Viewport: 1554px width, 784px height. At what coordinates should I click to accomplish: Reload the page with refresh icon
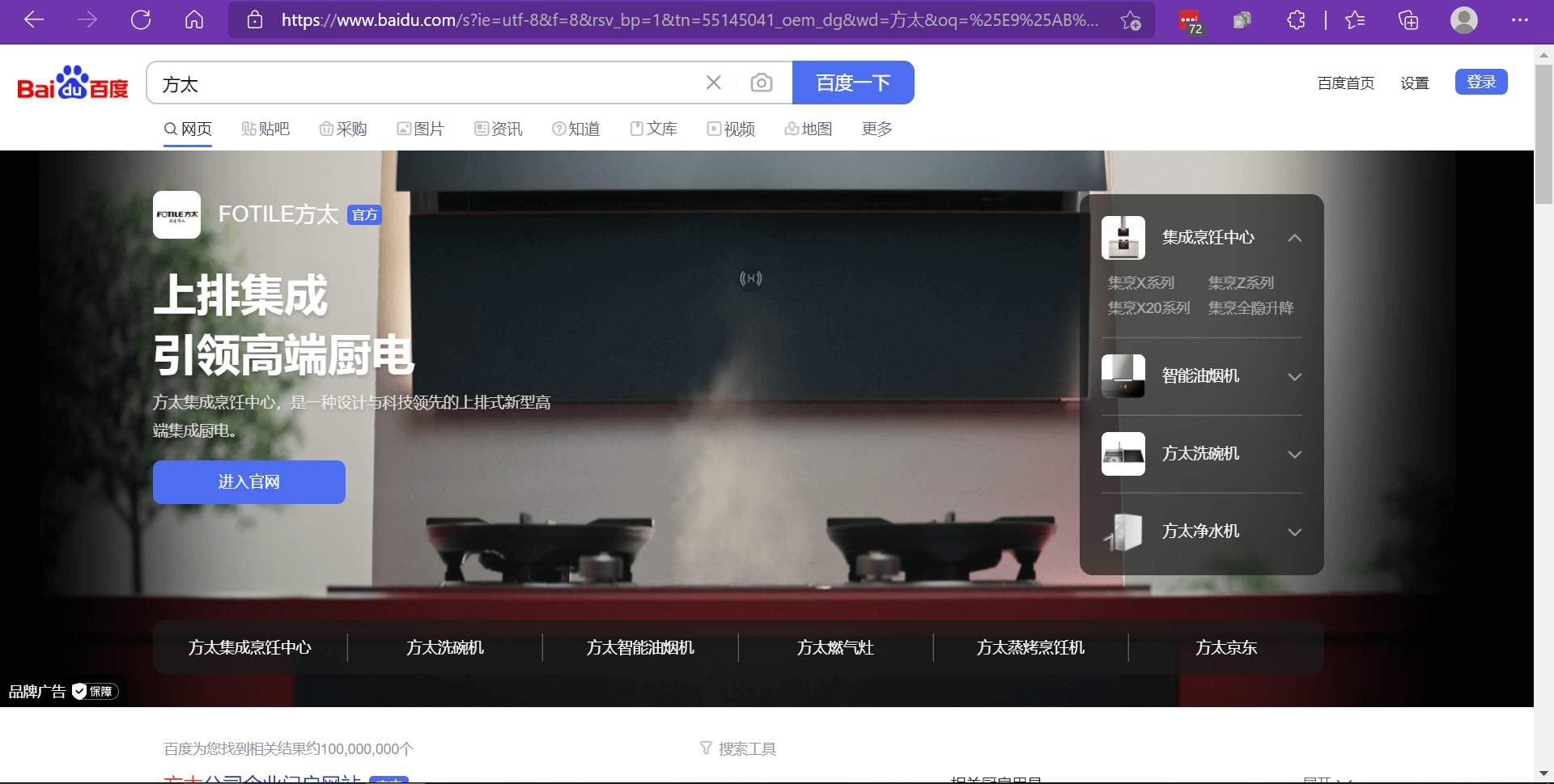click(141, 19)
